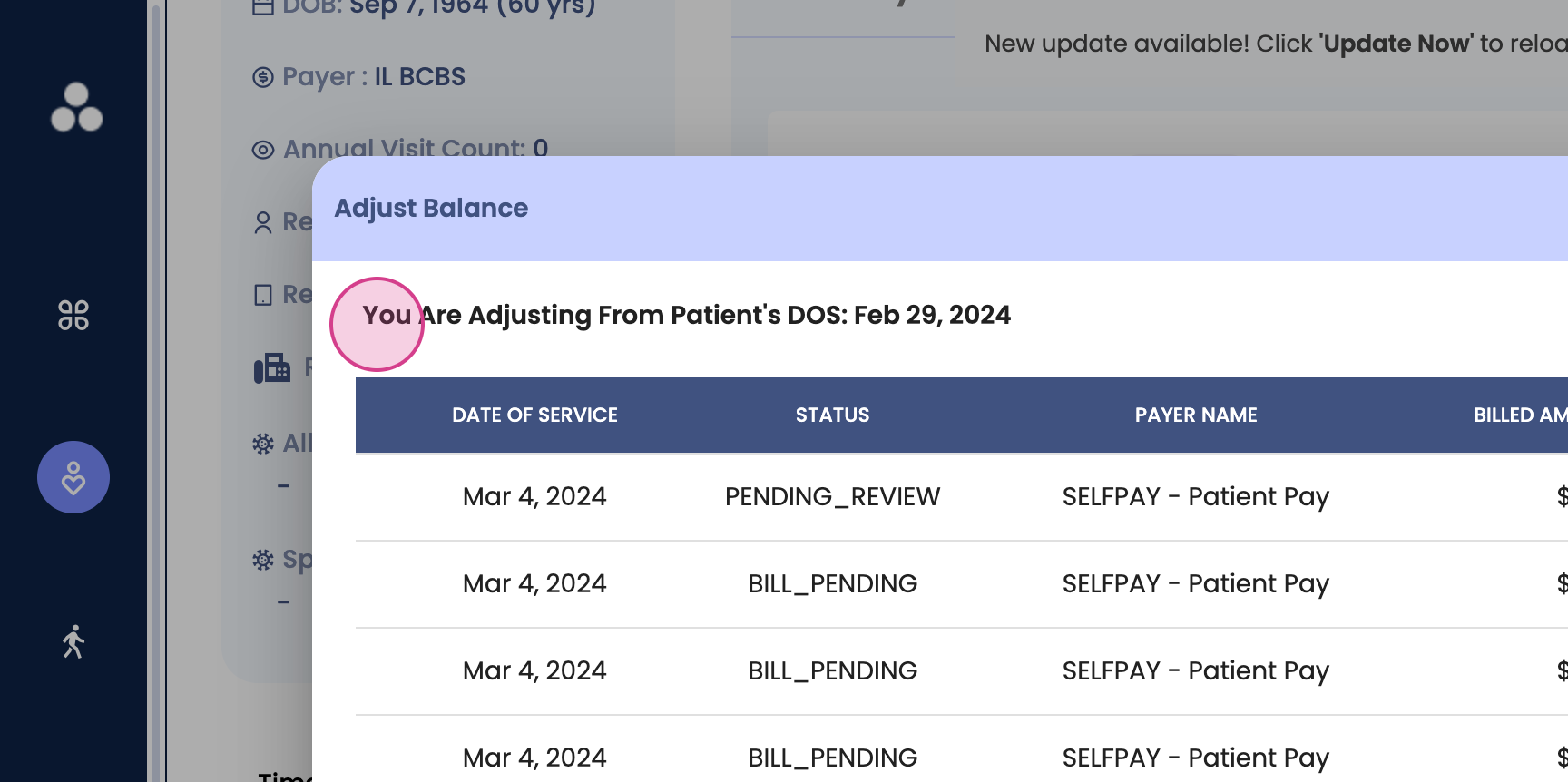The width and height of the screenshot is (1568, 782).
Task: Click the gear icon beside 'All'
Action: coord(263,444)
